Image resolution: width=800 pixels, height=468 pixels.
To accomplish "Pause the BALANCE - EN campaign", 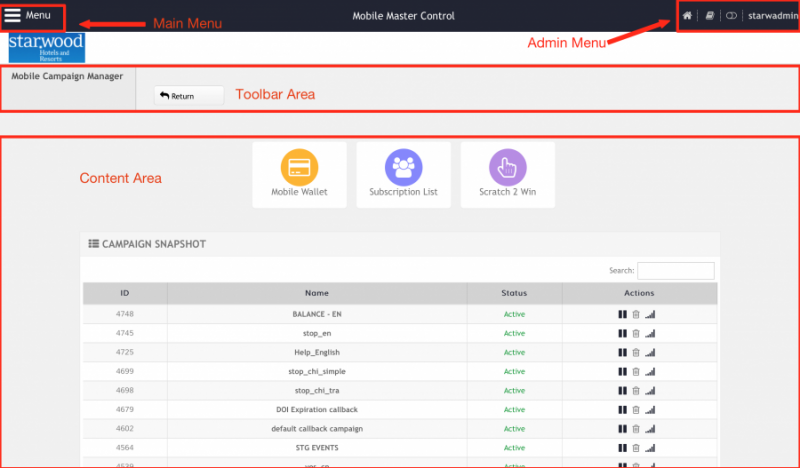I will (622, 314).
